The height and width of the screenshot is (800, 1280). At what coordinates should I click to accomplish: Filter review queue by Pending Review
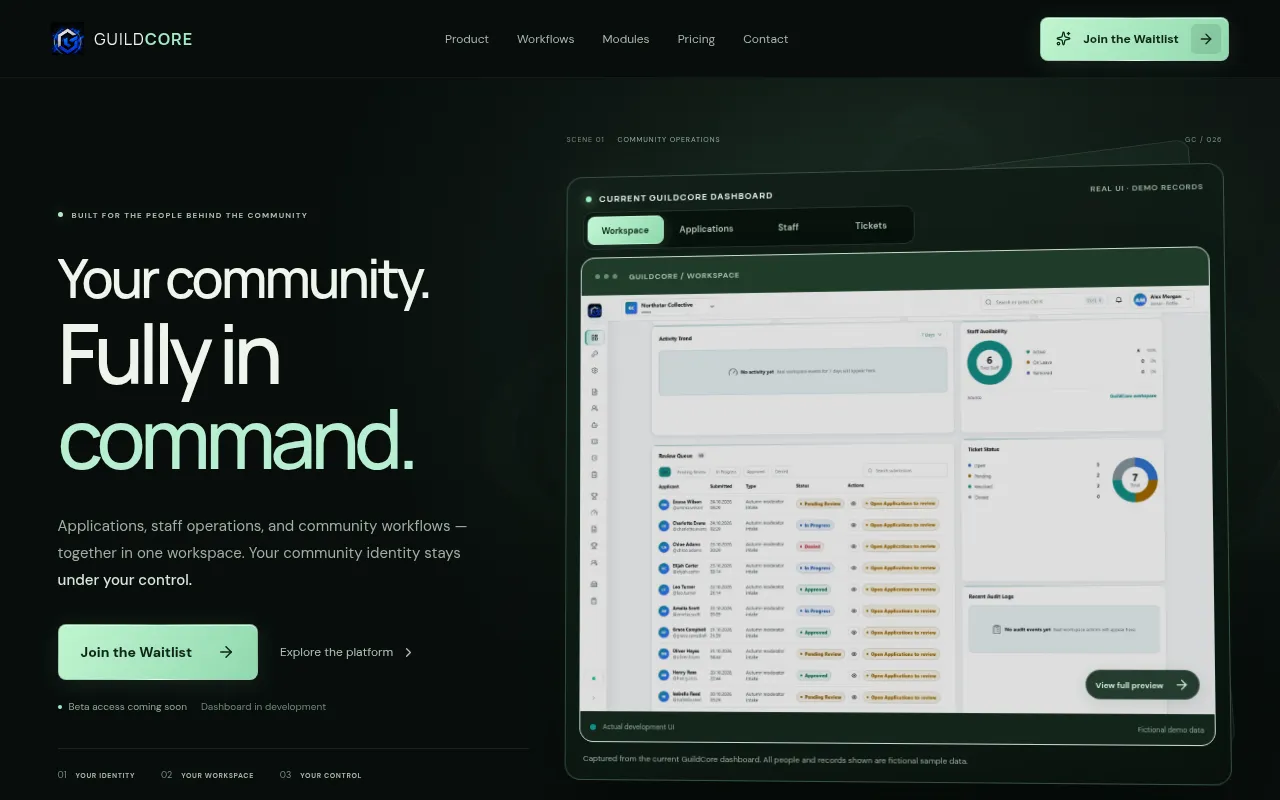(691, 471)
